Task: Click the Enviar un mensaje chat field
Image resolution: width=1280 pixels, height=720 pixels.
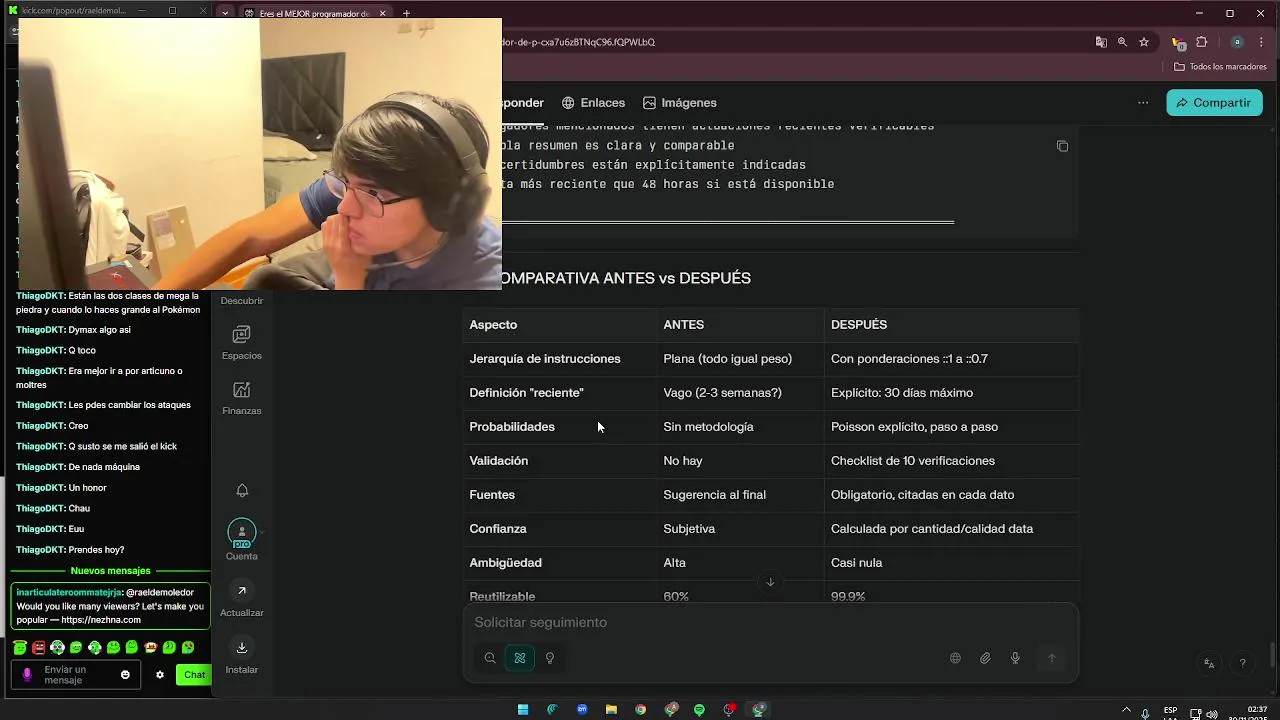Action: [76, 675]
